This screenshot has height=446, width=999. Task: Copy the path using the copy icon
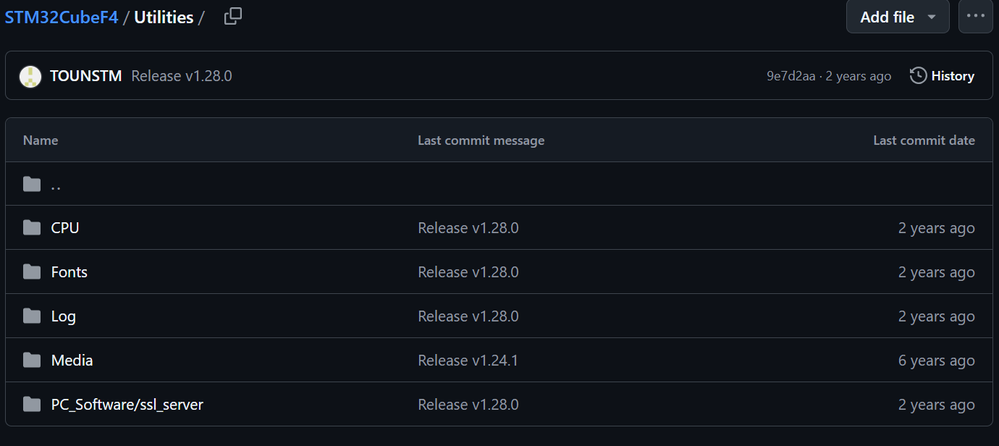point(233,17)
